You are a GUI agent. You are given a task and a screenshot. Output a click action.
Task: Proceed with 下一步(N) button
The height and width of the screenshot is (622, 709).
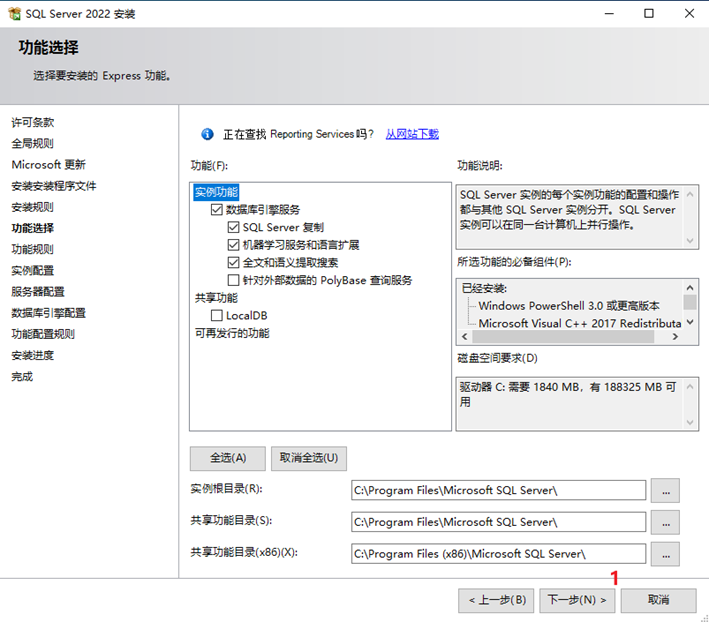(x=577, y=600)
